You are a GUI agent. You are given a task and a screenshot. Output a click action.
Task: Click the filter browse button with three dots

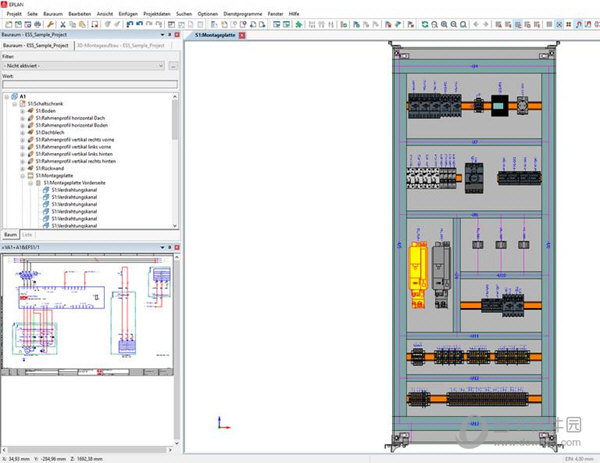click(175, 66)
